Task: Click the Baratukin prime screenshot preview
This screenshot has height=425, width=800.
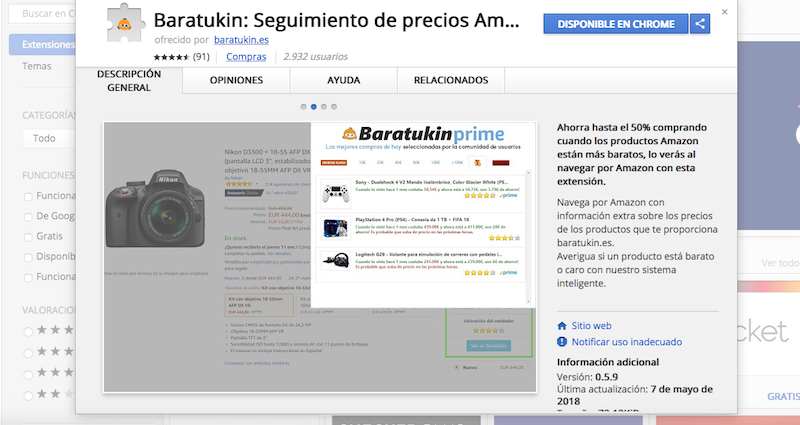Action: coord(320,257)
